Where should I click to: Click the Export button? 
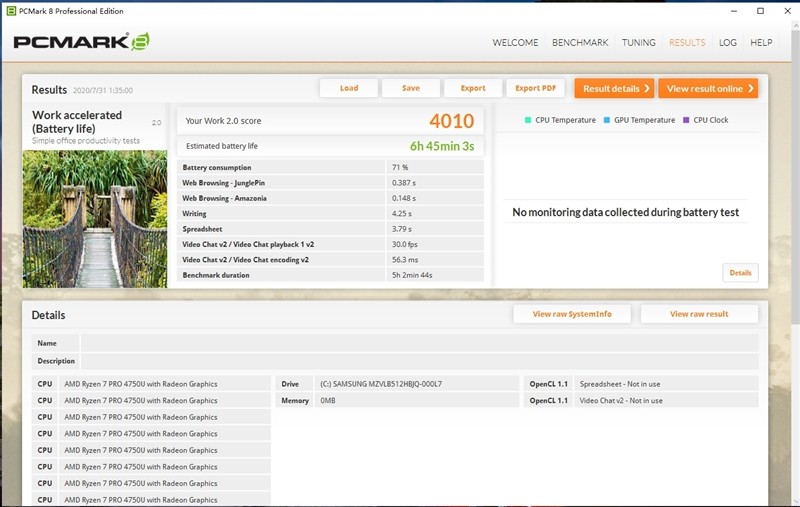tap(473, 88)
